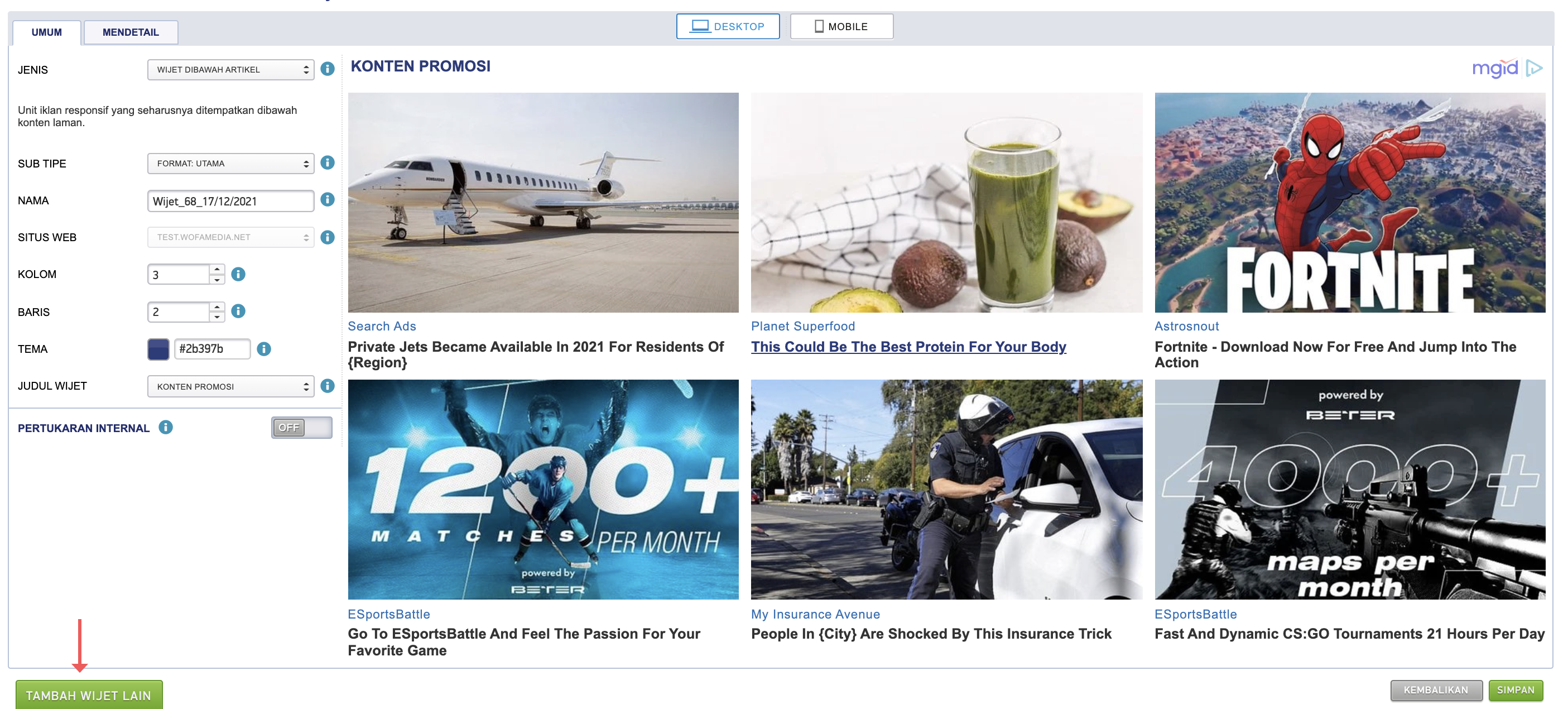Select the UMUM tab

pos(47,32)
